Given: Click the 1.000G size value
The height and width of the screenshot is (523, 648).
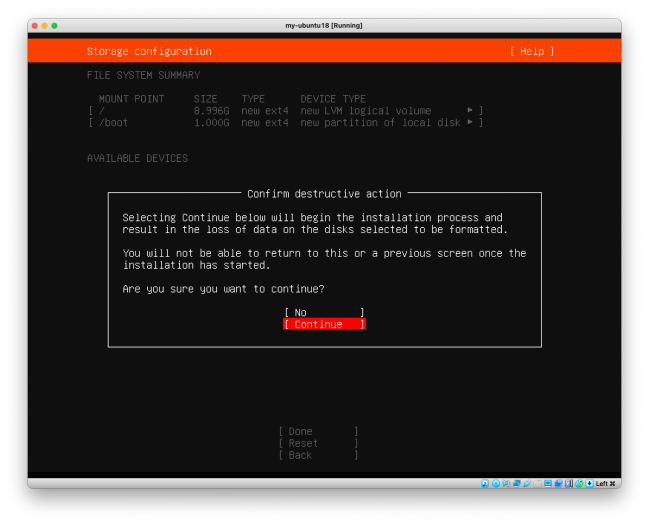Looking at the screenshot, I should (x=211, y=123).
